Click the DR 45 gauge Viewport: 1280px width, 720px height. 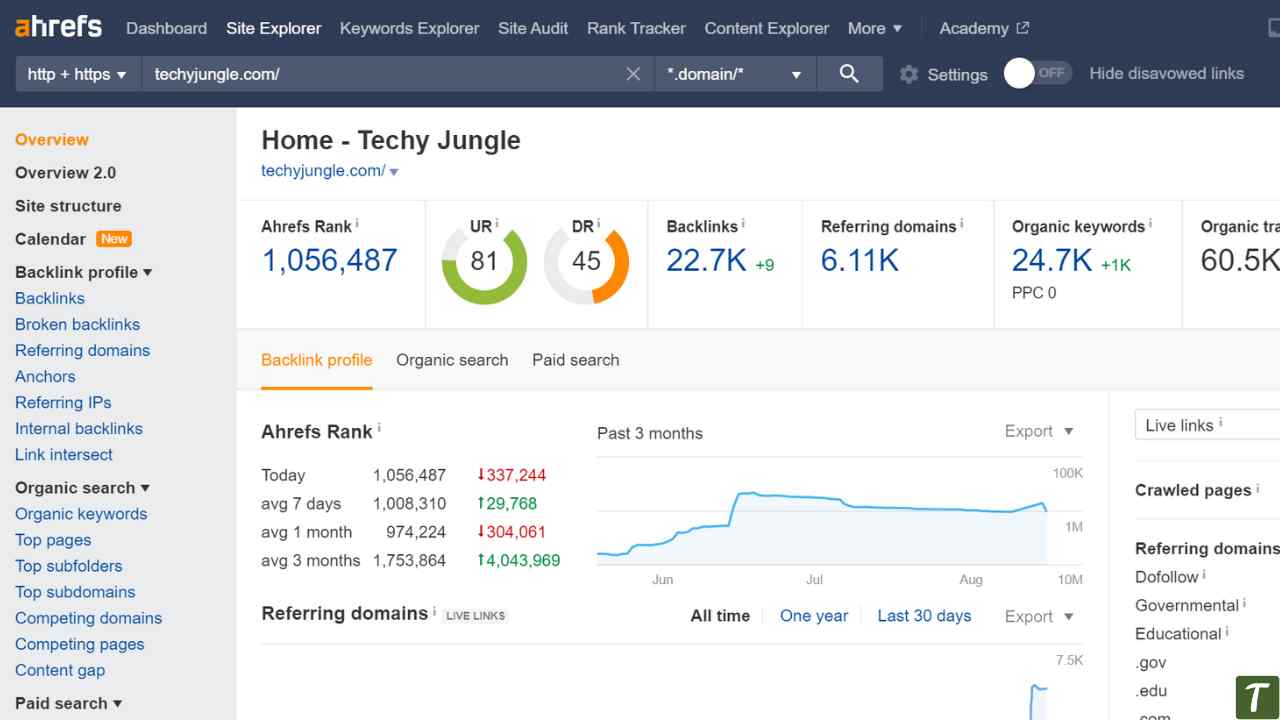pos(586,262)
